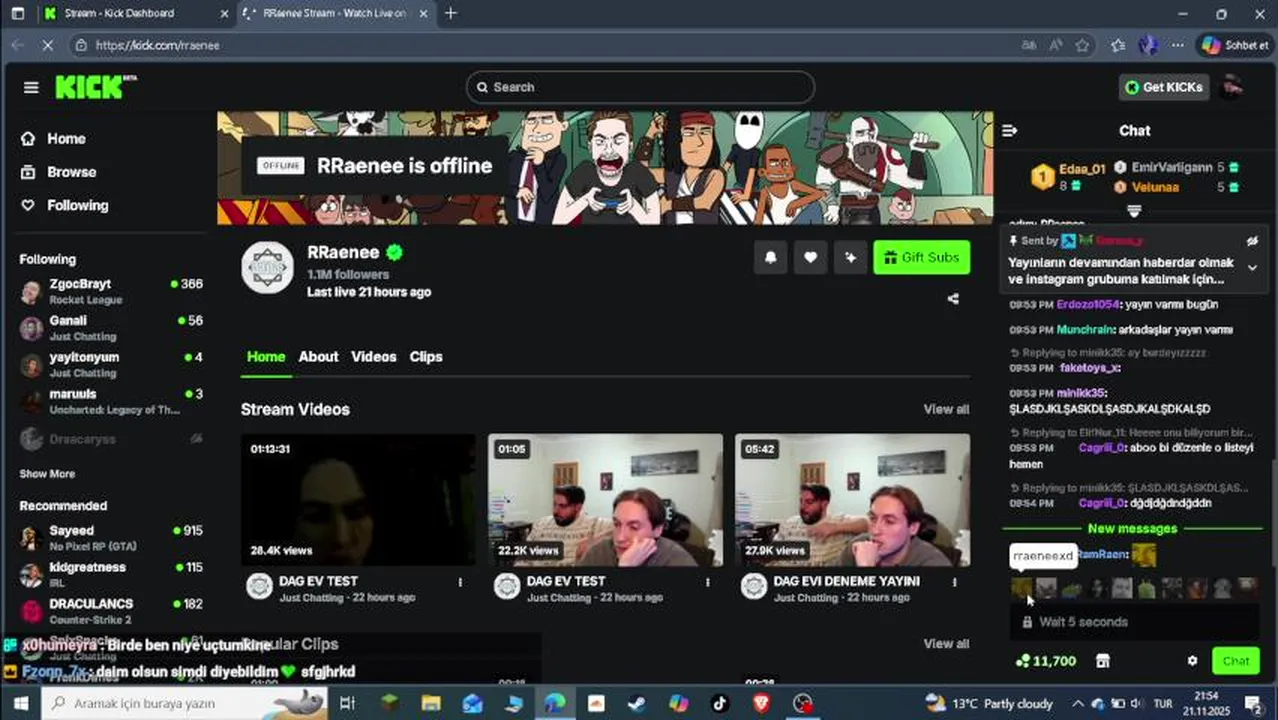
Task: Switch to the Videos tab
Action: [373, 357]
